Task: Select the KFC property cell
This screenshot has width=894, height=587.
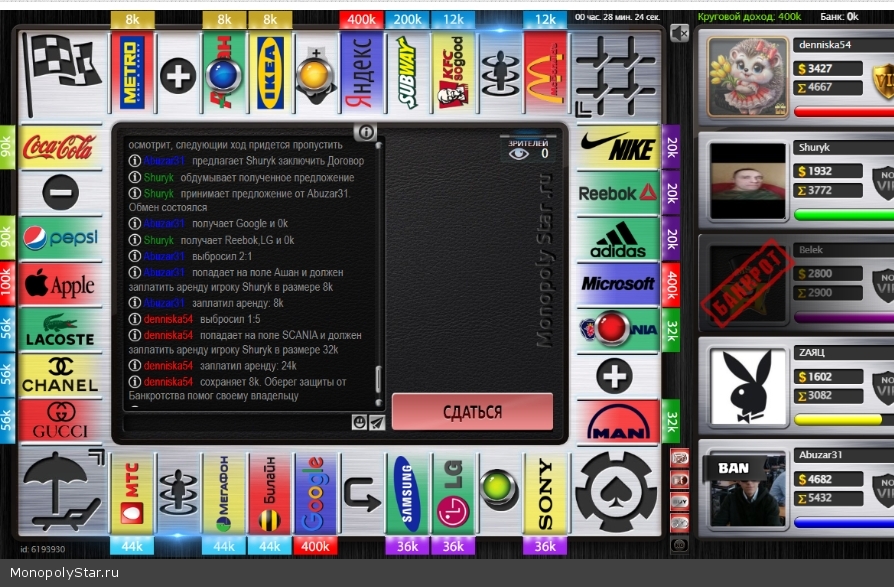Action: click(453, 72)
